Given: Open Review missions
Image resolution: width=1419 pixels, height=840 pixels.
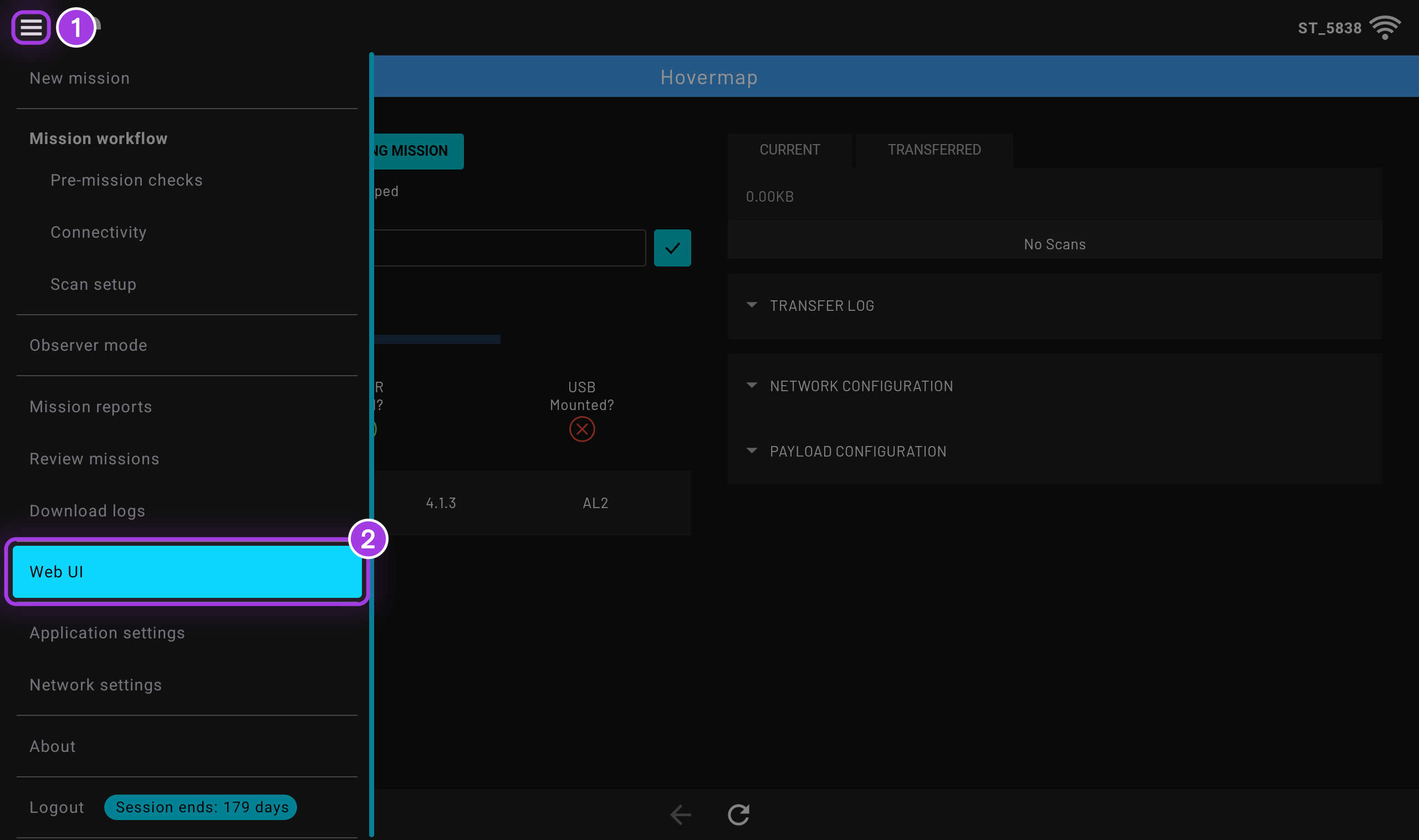Looking at the screenshot, I should point(95,458).
